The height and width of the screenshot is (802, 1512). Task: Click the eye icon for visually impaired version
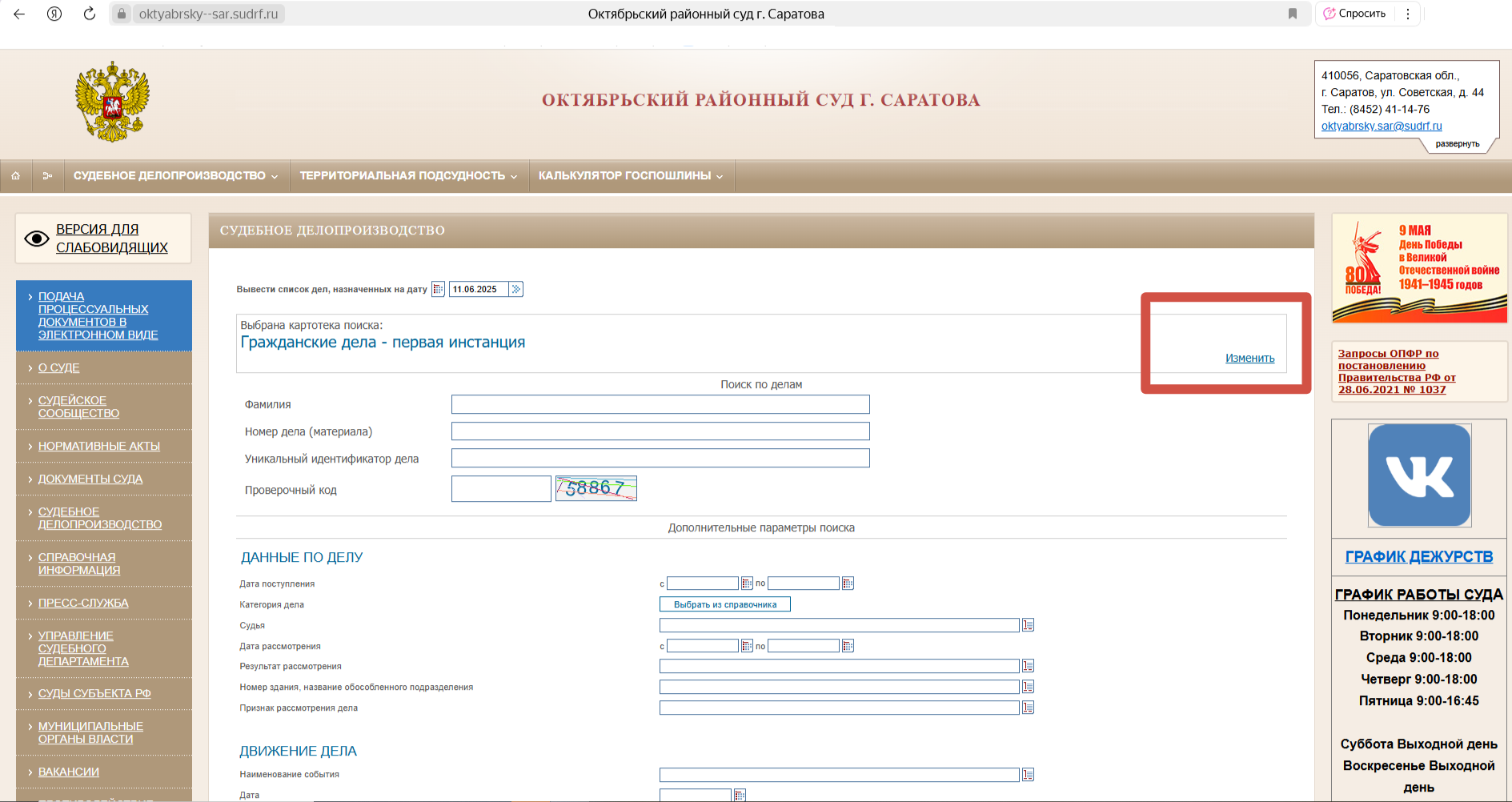coord(37,239)
